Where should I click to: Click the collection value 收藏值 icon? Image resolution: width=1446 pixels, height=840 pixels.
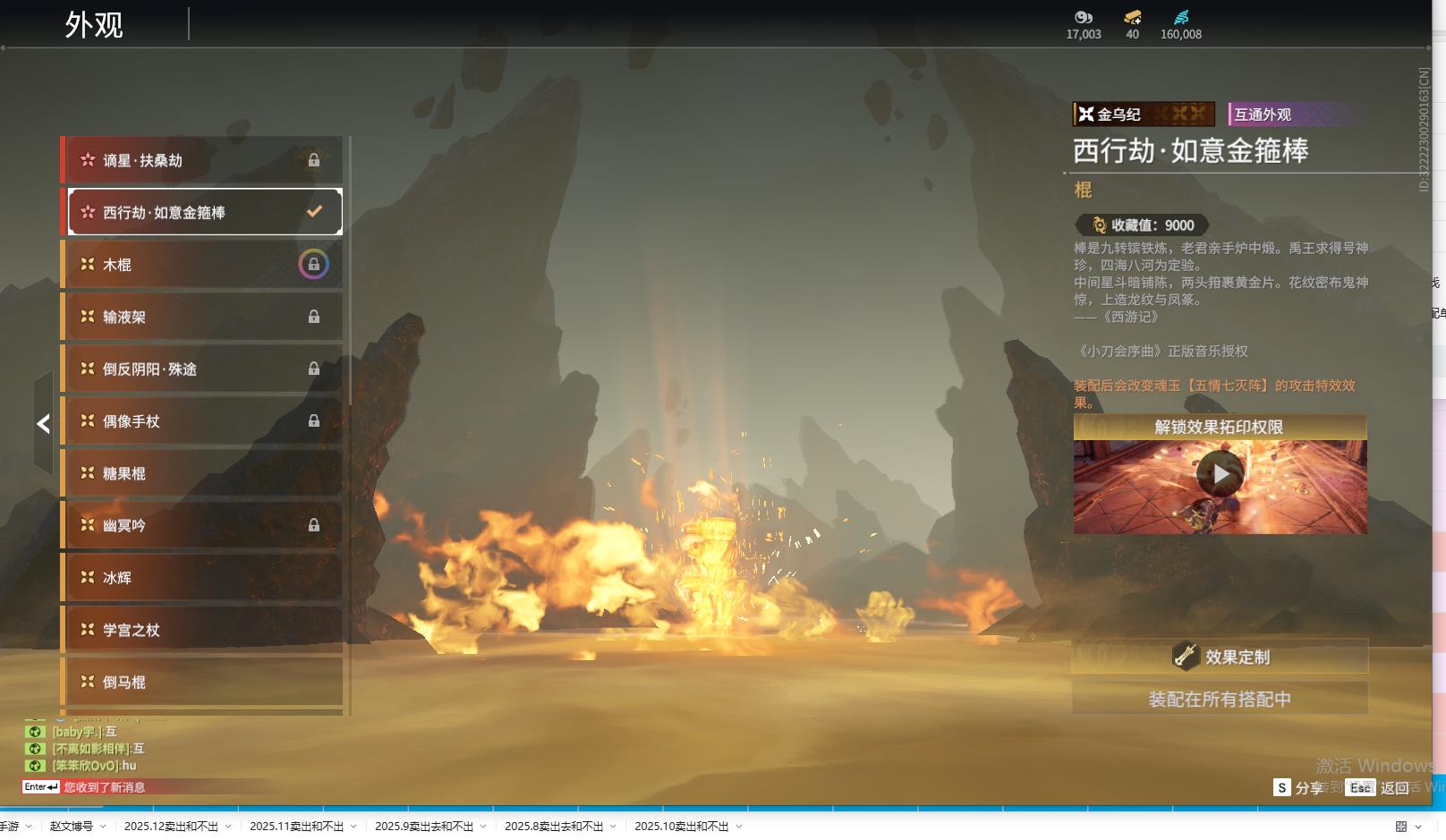(1100, 225)
